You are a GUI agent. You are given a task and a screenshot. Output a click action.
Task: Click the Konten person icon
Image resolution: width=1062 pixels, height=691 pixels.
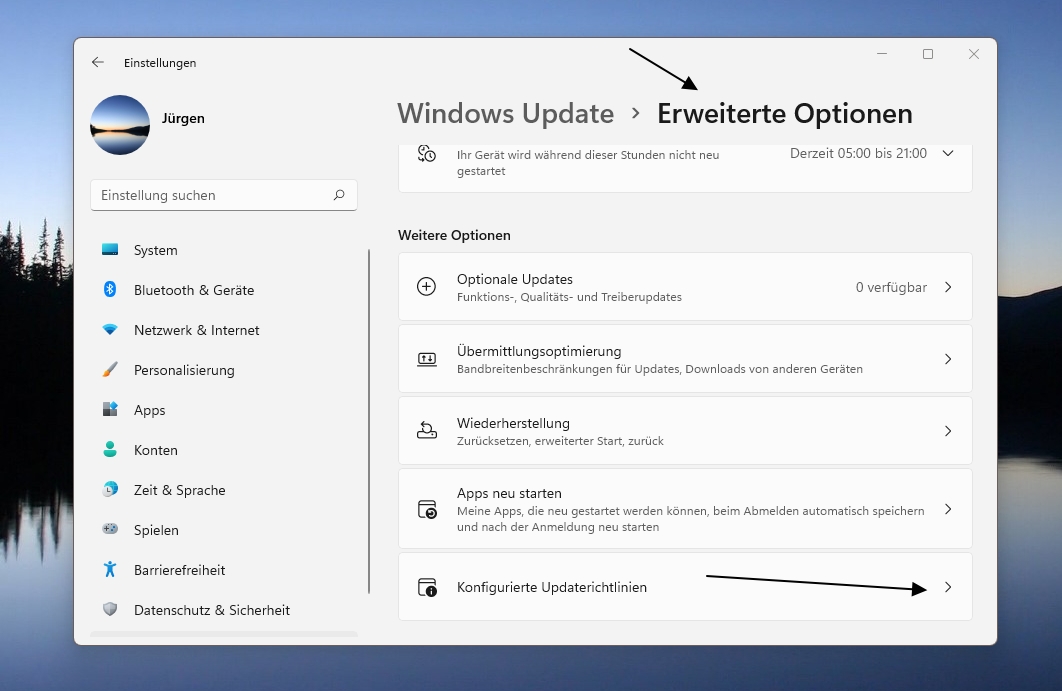tap(110, 450)
